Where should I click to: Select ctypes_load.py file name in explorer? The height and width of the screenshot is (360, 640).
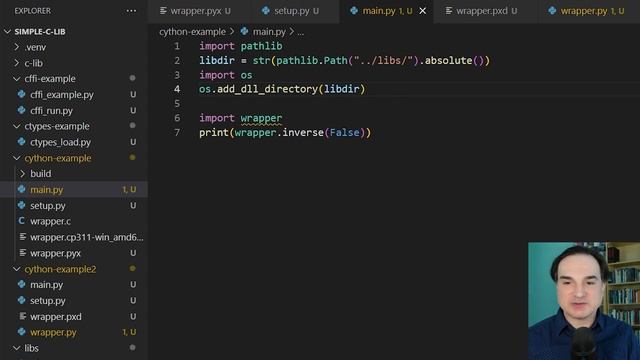click(60, 142)
